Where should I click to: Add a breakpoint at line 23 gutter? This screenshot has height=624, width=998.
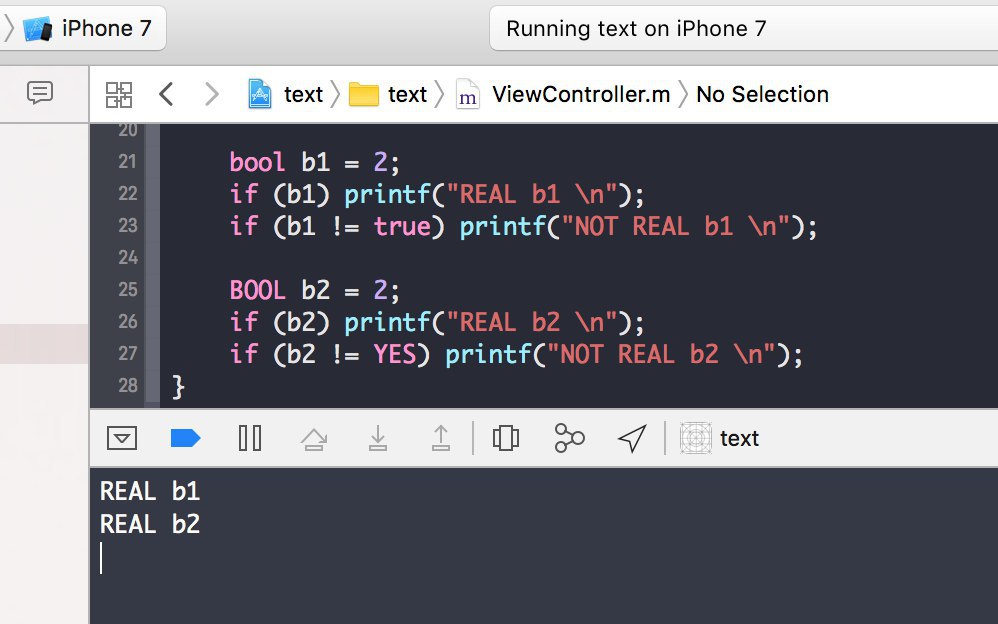point(127,226)
